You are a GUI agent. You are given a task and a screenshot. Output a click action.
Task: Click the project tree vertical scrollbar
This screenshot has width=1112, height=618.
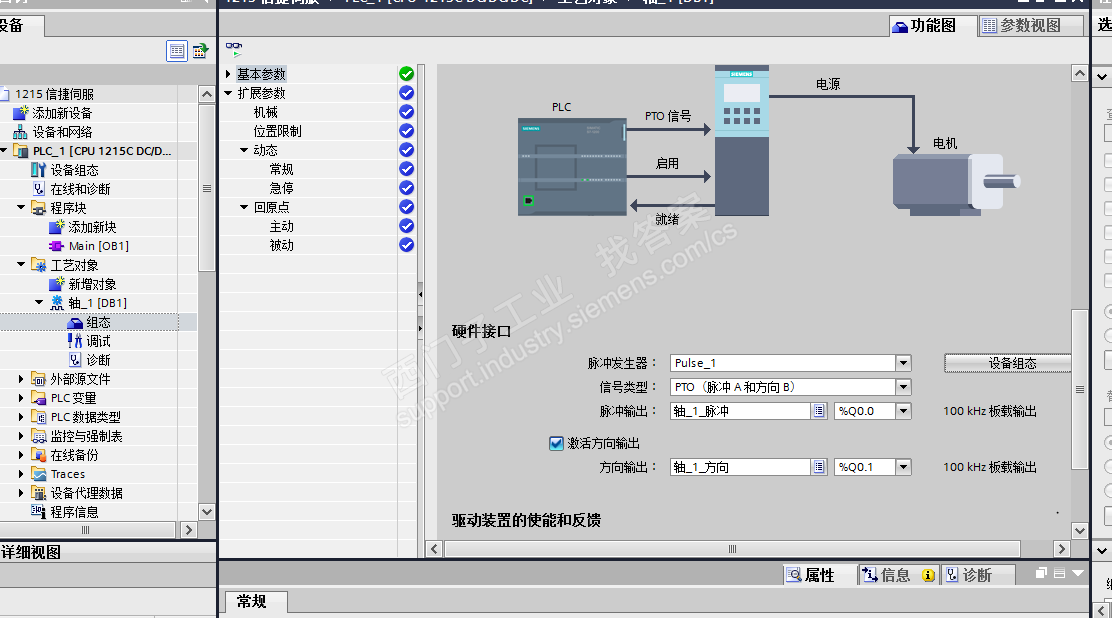tap(206, 188)
